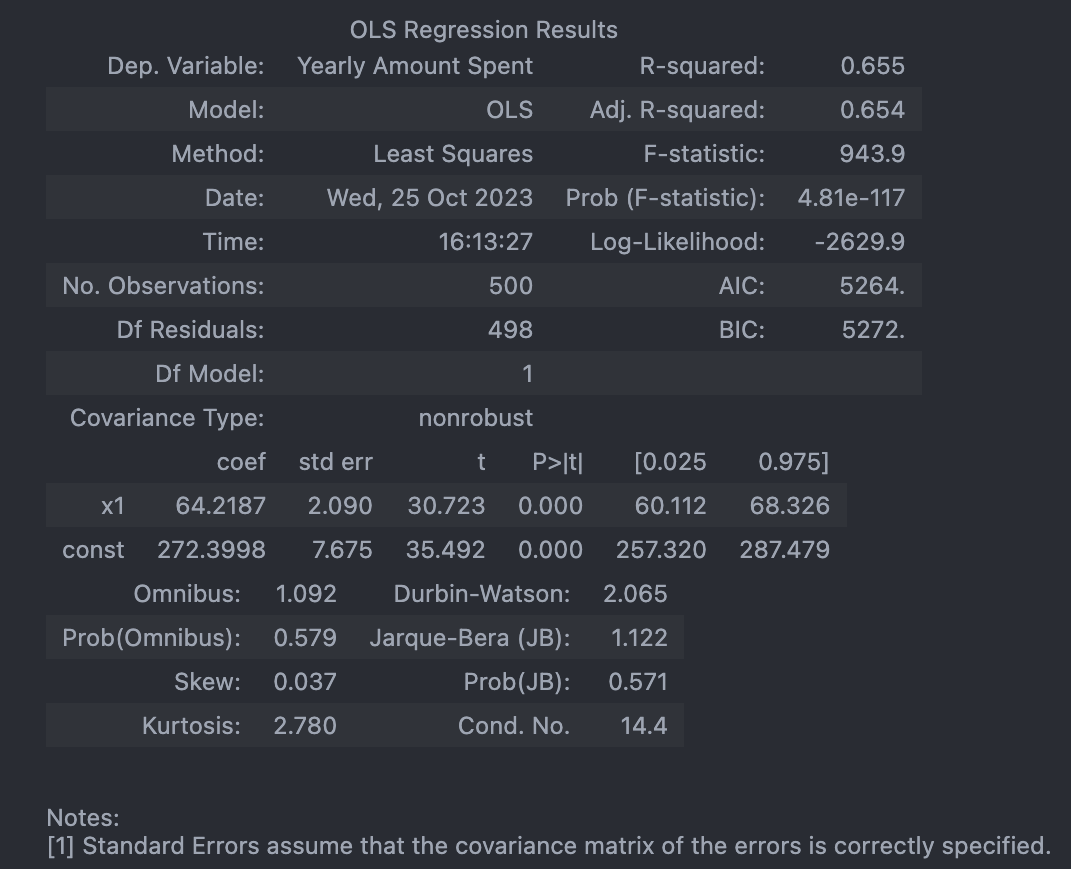The width and height of the screenshot is (1071, 869).
Task: Select the Covariance Type nonrobust text
Action: click(475, 418)
